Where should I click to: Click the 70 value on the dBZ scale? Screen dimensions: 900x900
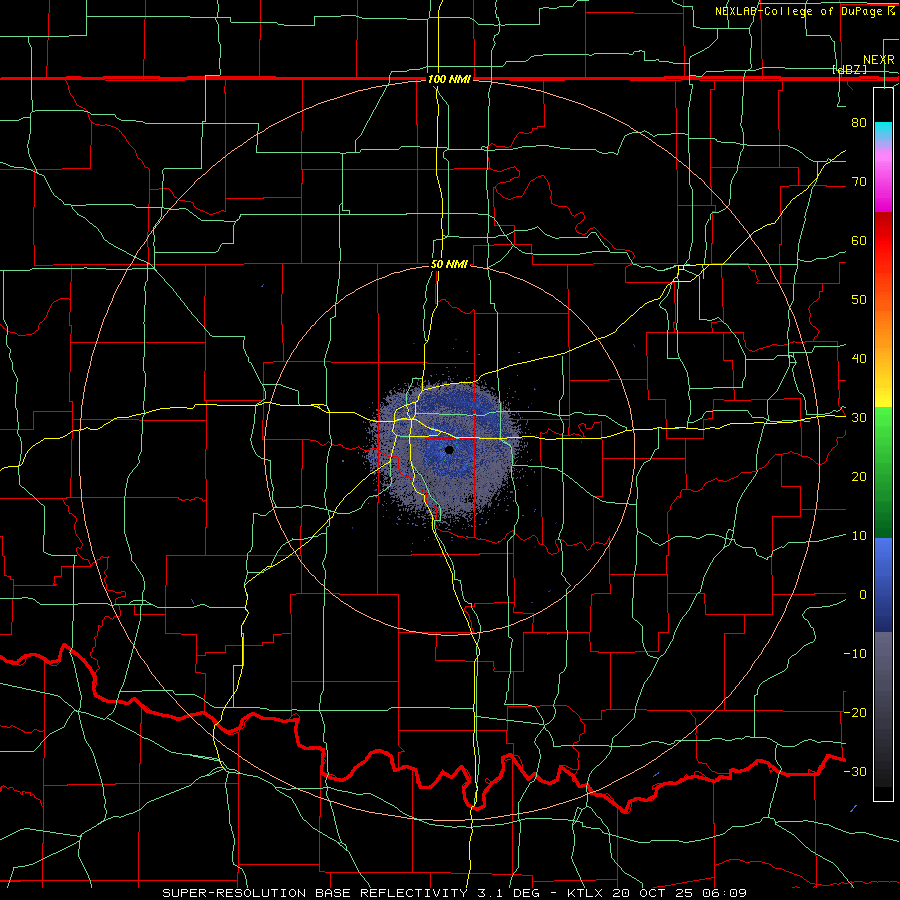tap(859, 181)
